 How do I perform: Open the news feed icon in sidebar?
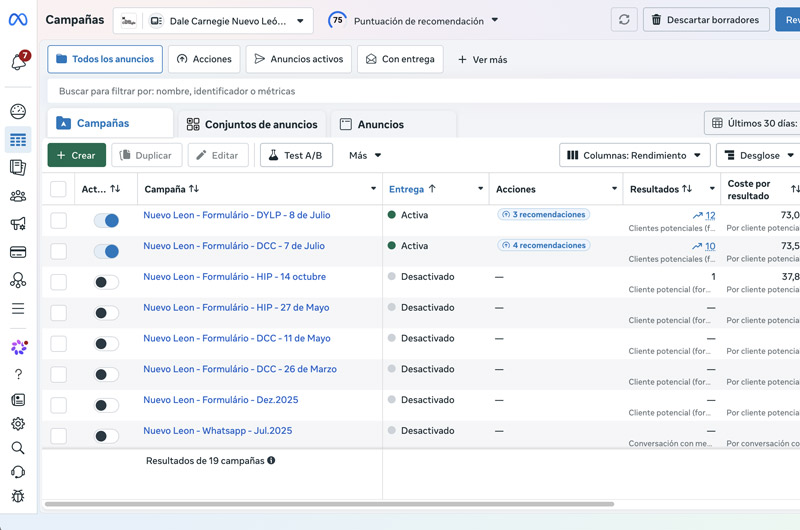18,400
